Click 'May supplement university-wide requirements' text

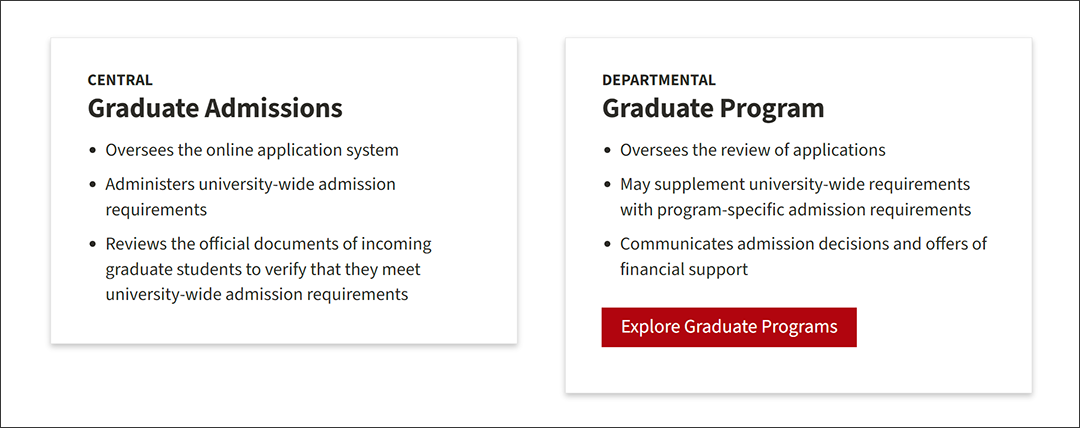click(795, 185)
